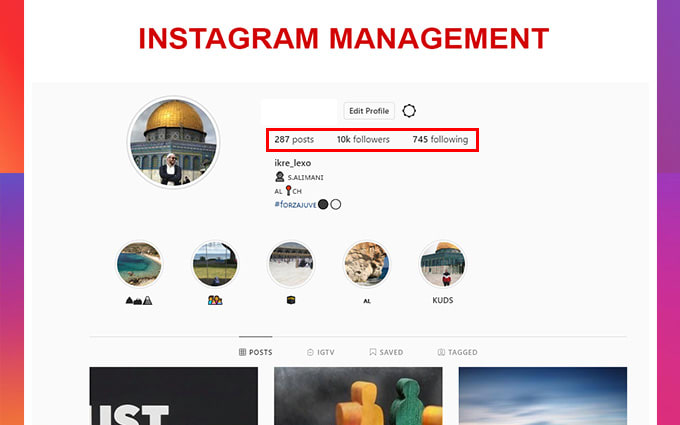This screenshot has width=680, height=425.
Task: Open the blue cloudy sky post
Action: click(543, 396)
